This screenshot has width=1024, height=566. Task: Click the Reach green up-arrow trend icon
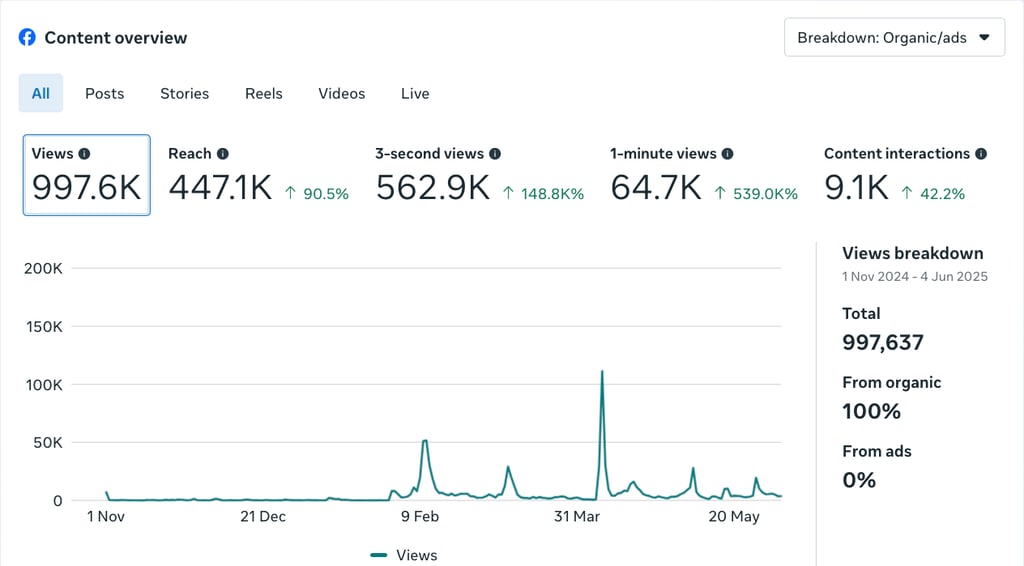click(x=291, y=193)
